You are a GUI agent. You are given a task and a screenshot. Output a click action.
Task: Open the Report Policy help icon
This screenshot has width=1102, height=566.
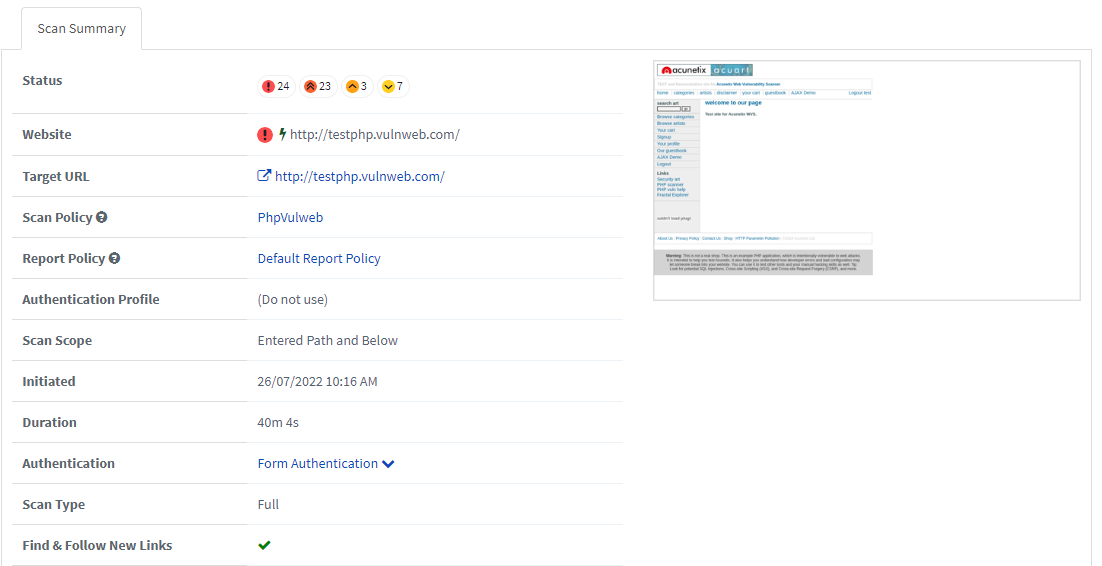coord(114,259)
